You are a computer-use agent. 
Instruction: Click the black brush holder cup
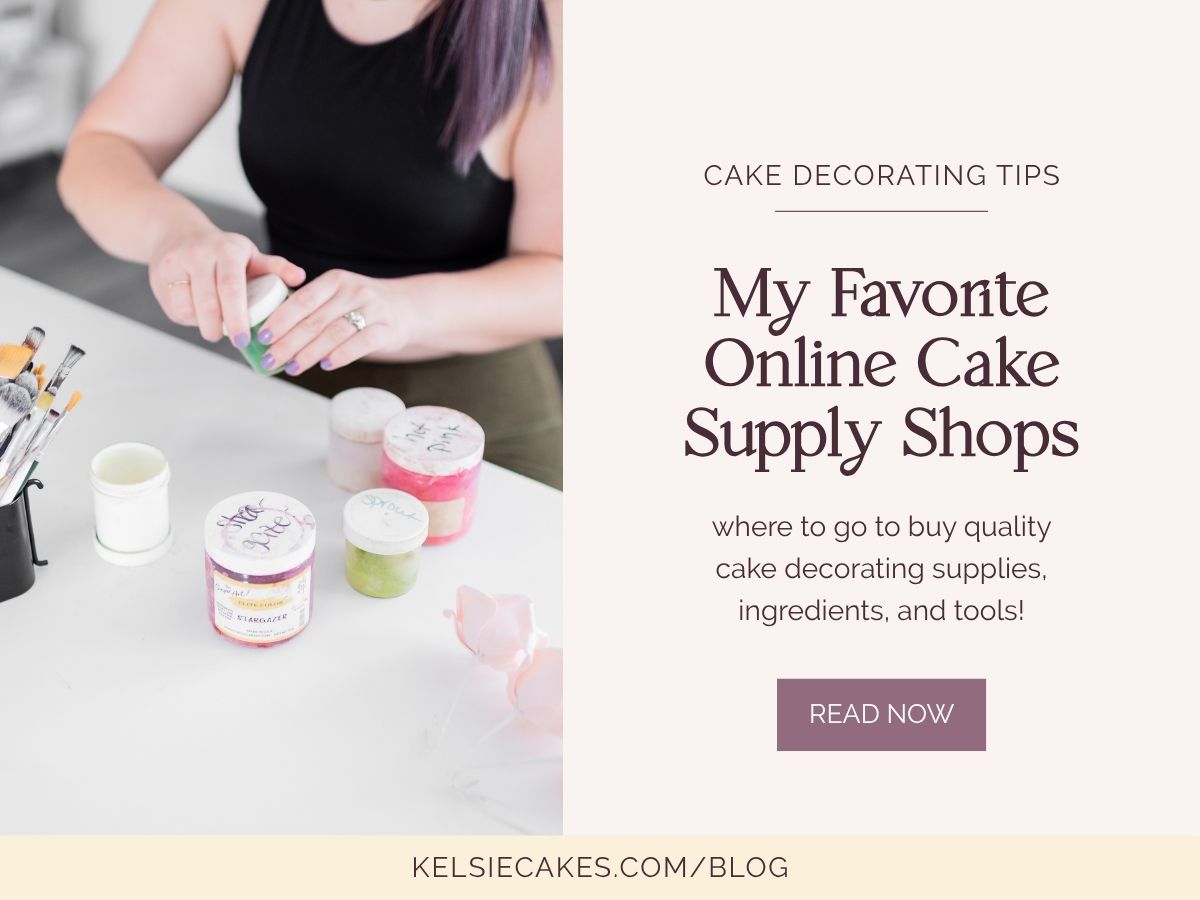tap(20, 541)
